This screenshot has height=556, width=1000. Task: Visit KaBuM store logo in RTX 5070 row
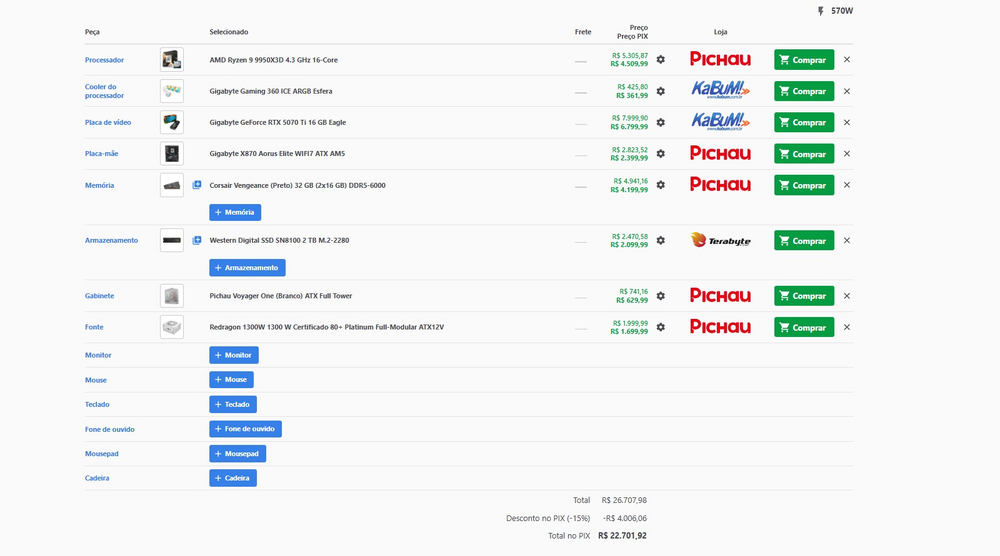tap(720, 121)
